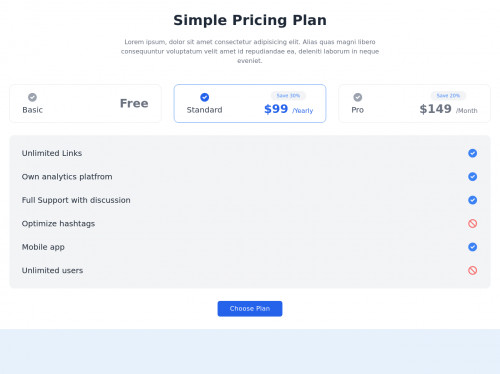500x374 pixels.
Task: Click the $99 /Yearly price
Action: pos(288,109)
